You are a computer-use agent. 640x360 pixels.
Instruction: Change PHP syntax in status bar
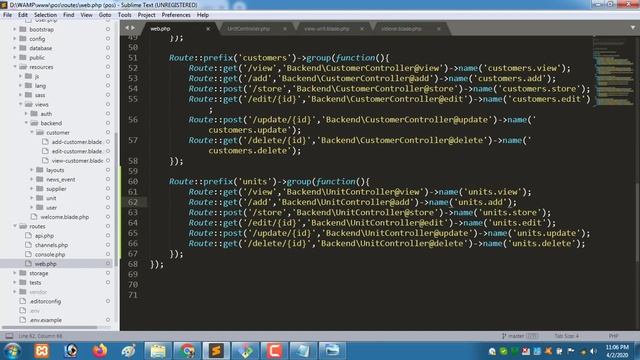[x=613, y=336]
